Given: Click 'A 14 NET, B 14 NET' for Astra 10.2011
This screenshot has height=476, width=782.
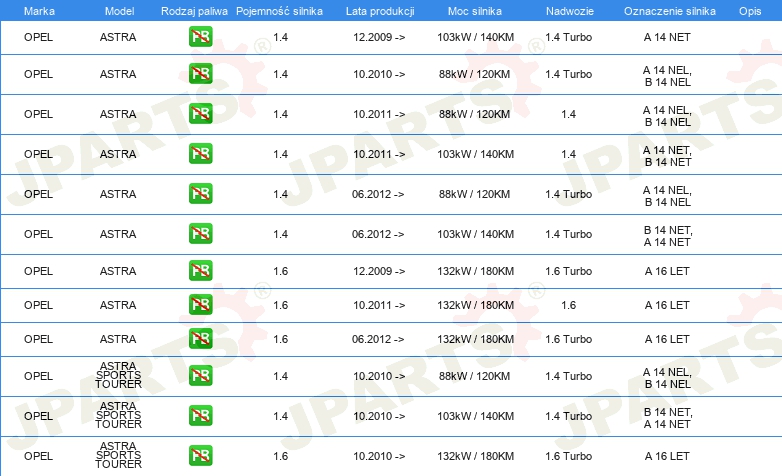Looking at the screenshot, I should coord(667,156).
